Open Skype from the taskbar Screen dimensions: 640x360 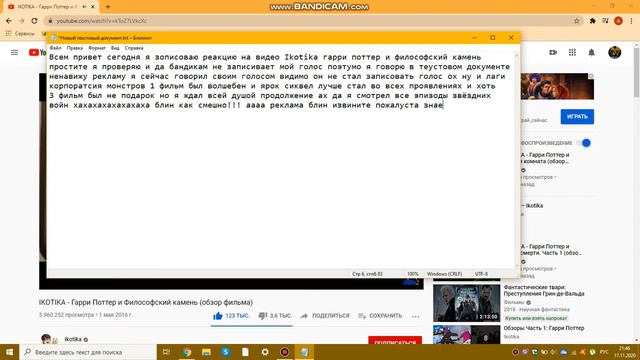click(x=226, y=352)
